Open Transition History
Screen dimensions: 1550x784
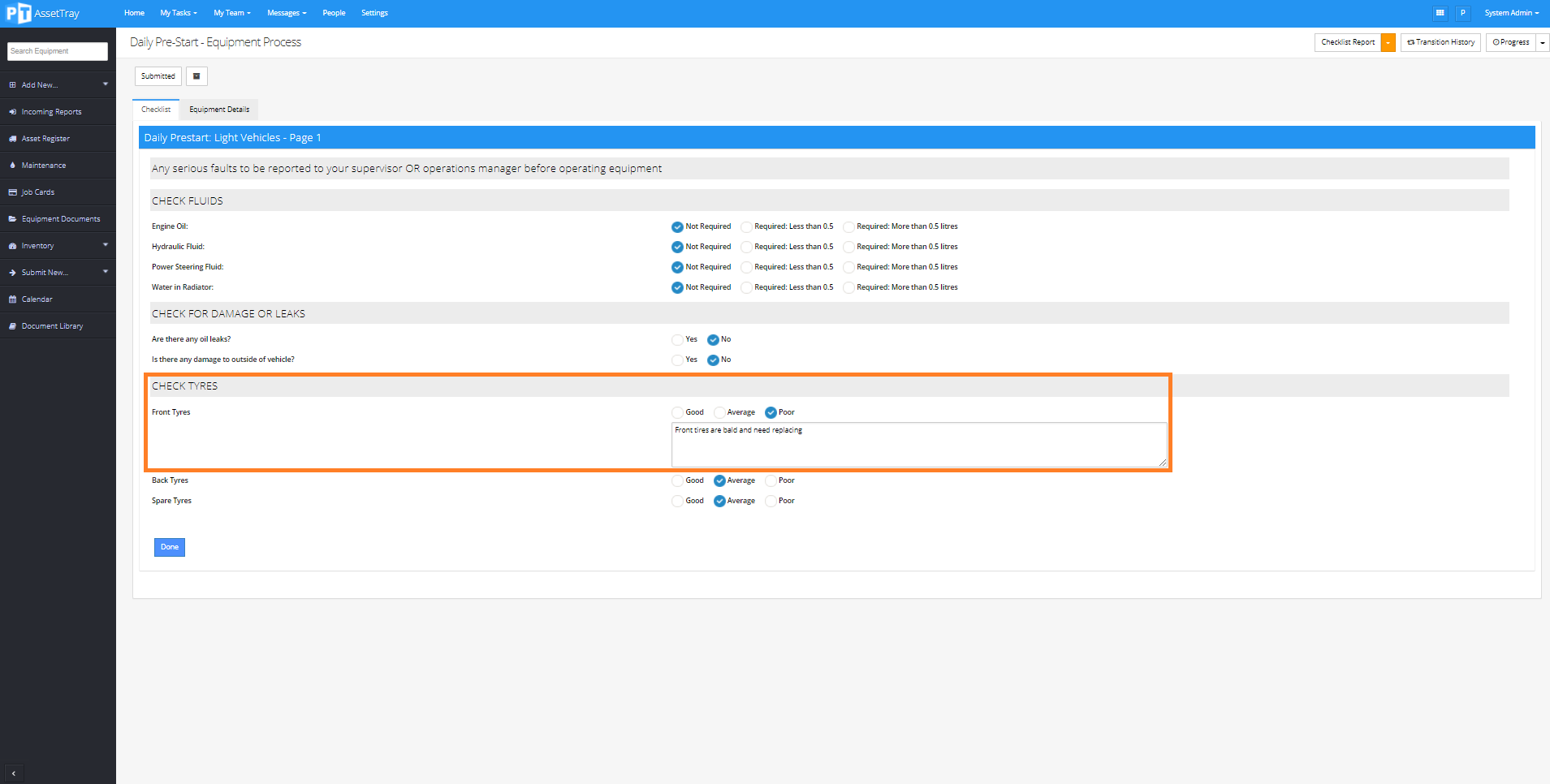[1440, 41]
